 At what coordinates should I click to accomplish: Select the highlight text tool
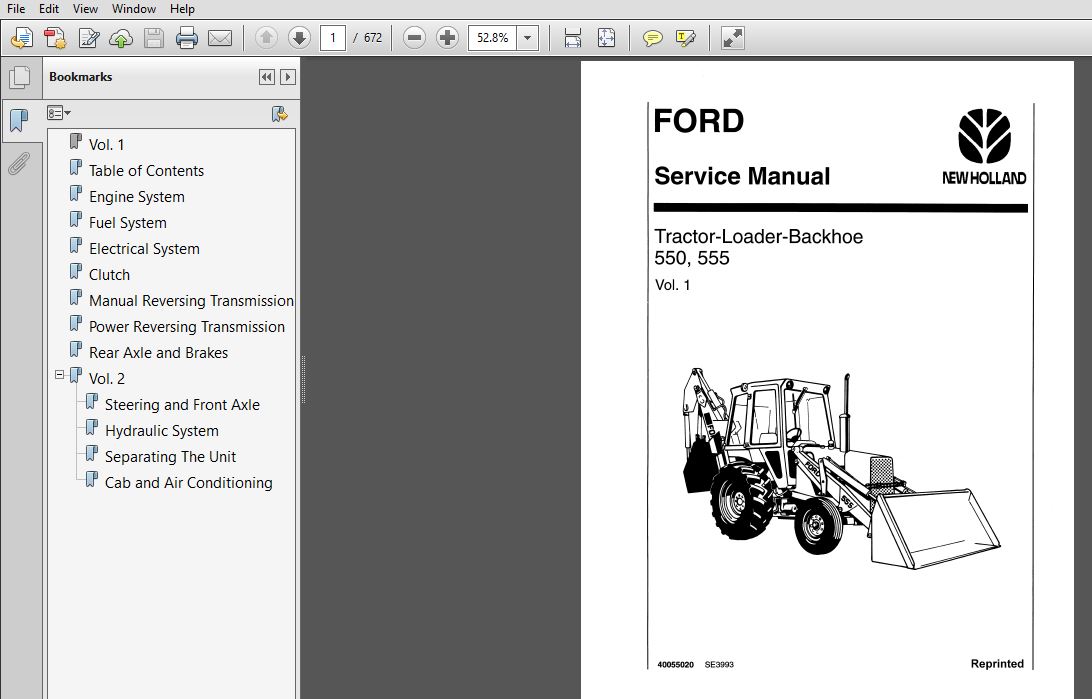tap(685, 38)
